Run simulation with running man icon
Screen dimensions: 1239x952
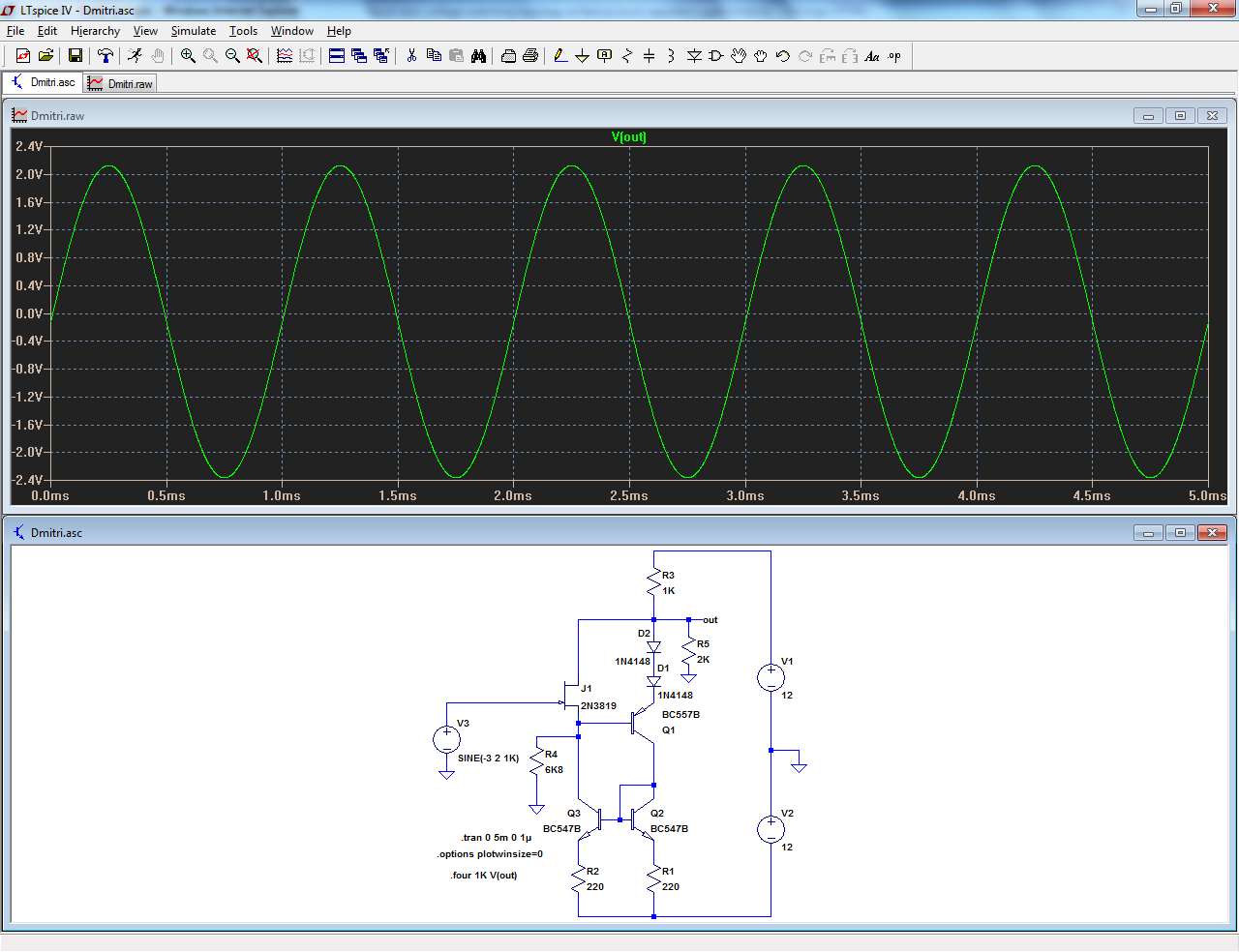[x=135, y=56]
